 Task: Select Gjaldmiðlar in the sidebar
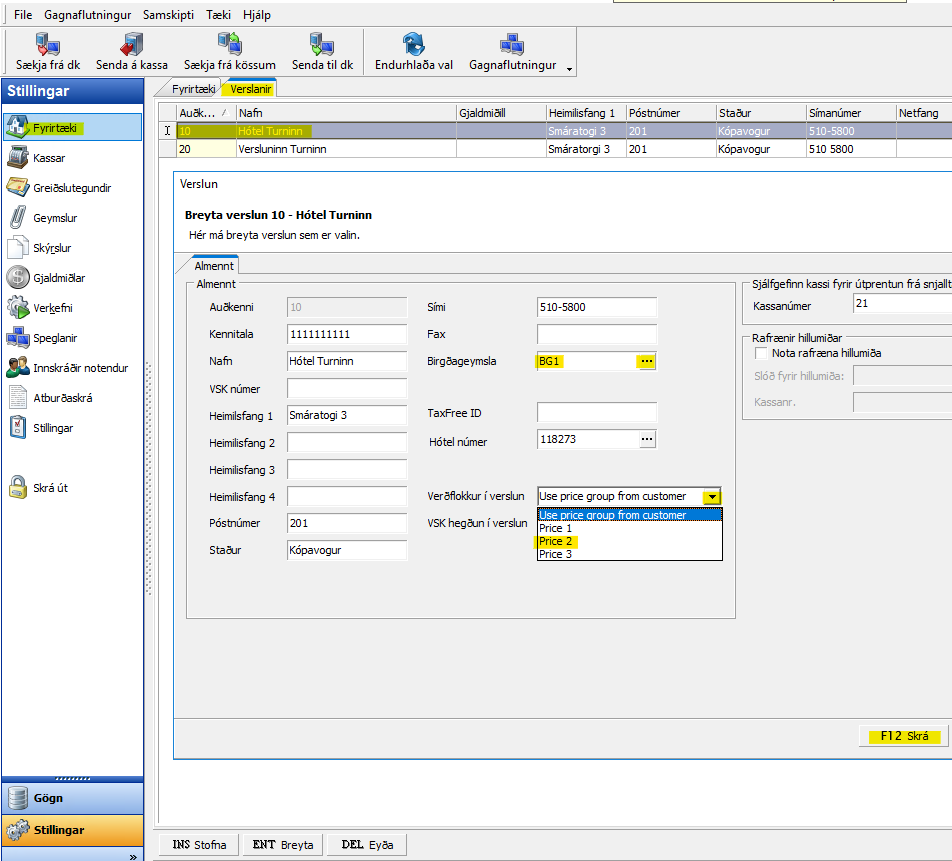point(58,278)
